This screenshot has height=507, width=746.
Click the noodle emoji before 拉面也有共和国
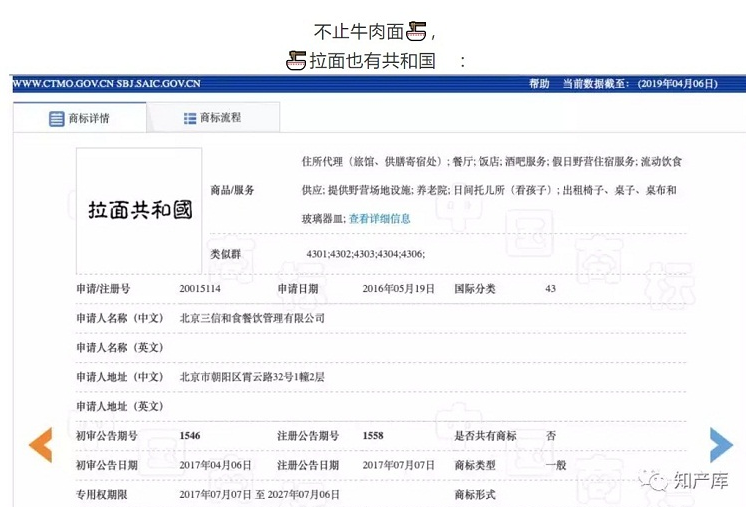295,61
